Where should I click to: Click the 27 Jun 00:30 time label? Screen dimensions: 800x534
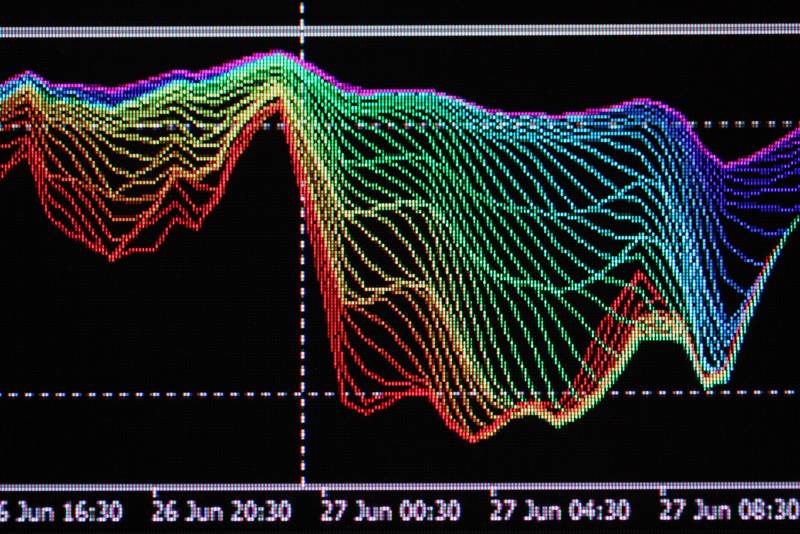click(x=391, y=512)
